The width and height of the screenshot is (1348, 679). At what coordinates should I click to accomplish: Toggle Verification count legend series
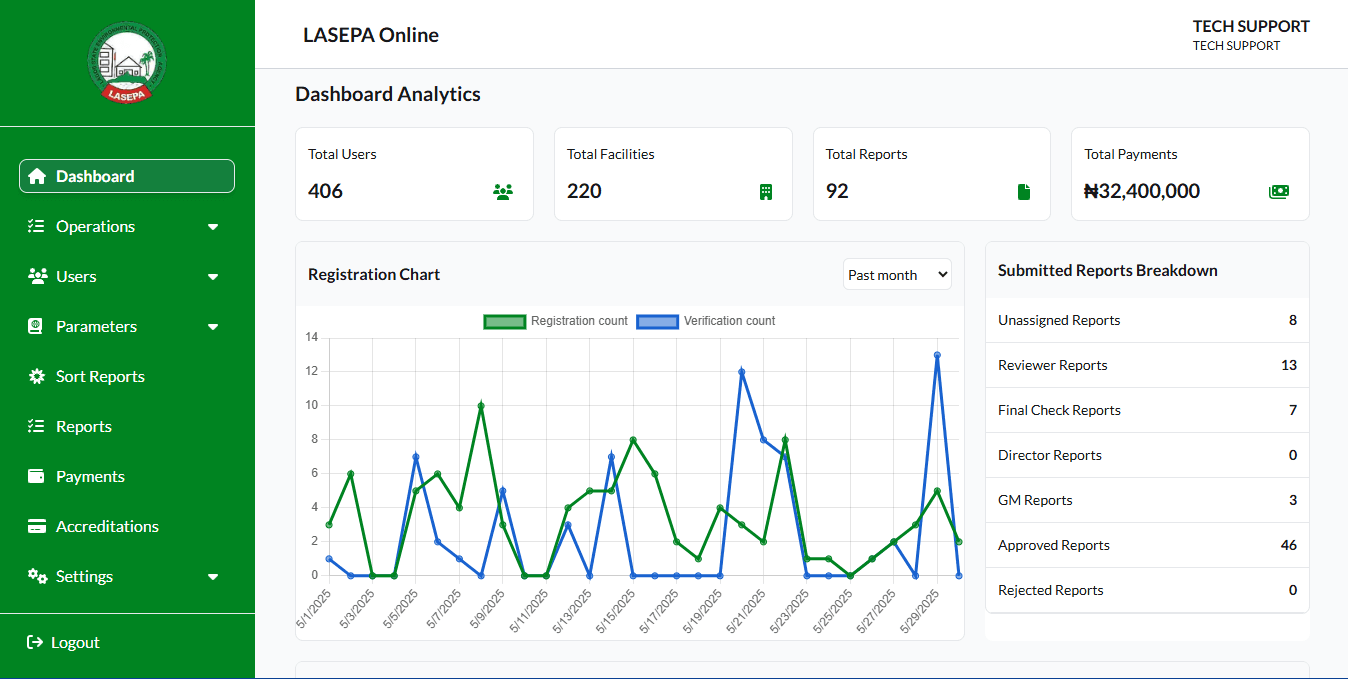pyautogui.click(x=707, y=321)
